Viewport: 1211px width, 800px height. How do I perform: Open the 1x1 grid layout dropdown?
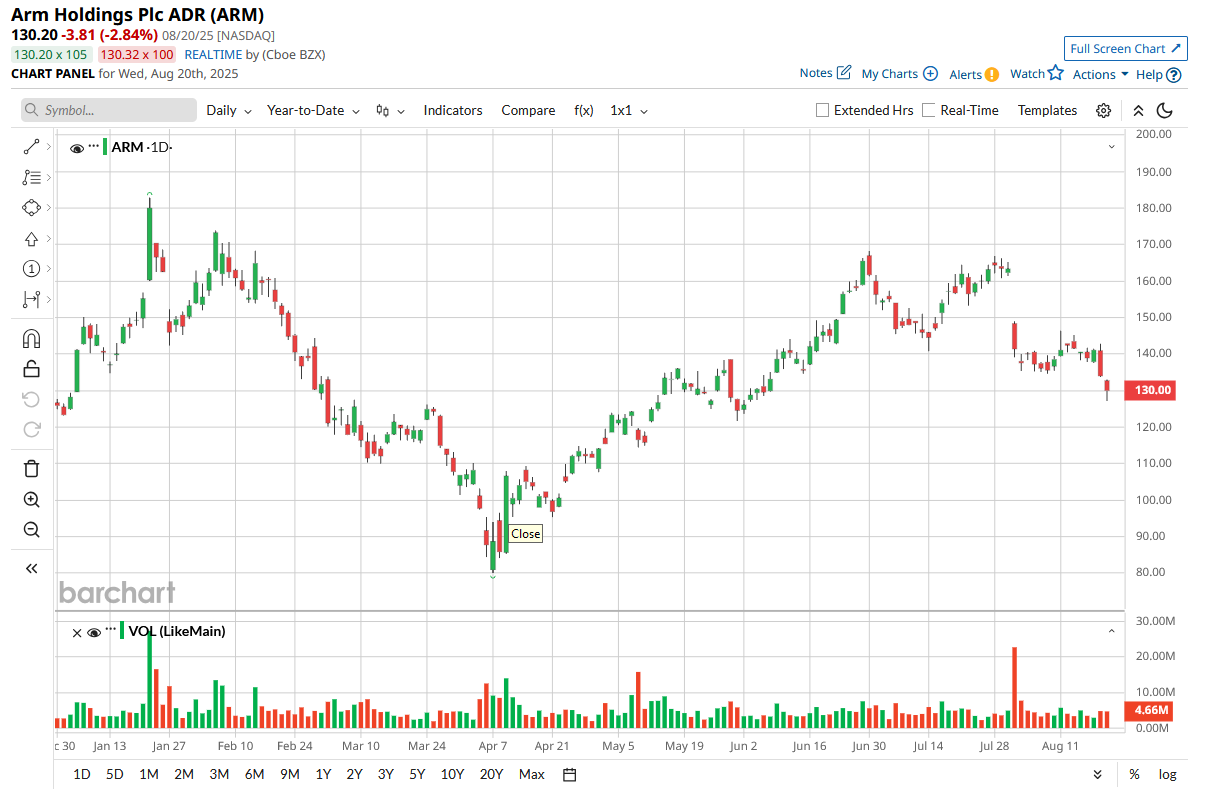tap(629, 111)
